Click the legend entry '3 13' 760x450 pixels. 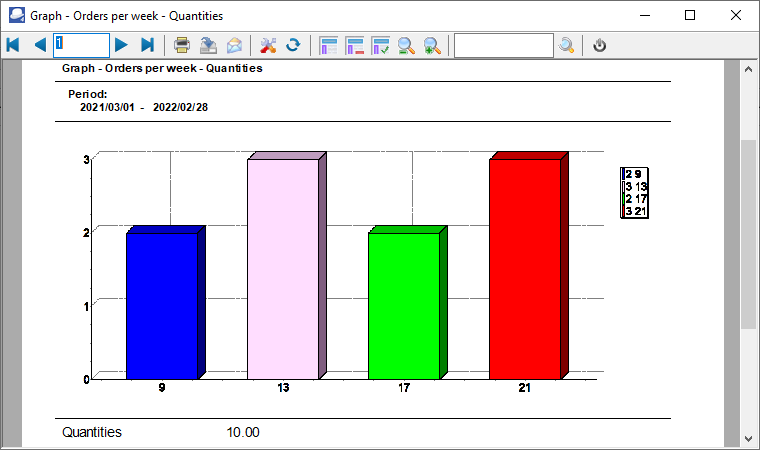pyautogui.click(x=634, y=187)
